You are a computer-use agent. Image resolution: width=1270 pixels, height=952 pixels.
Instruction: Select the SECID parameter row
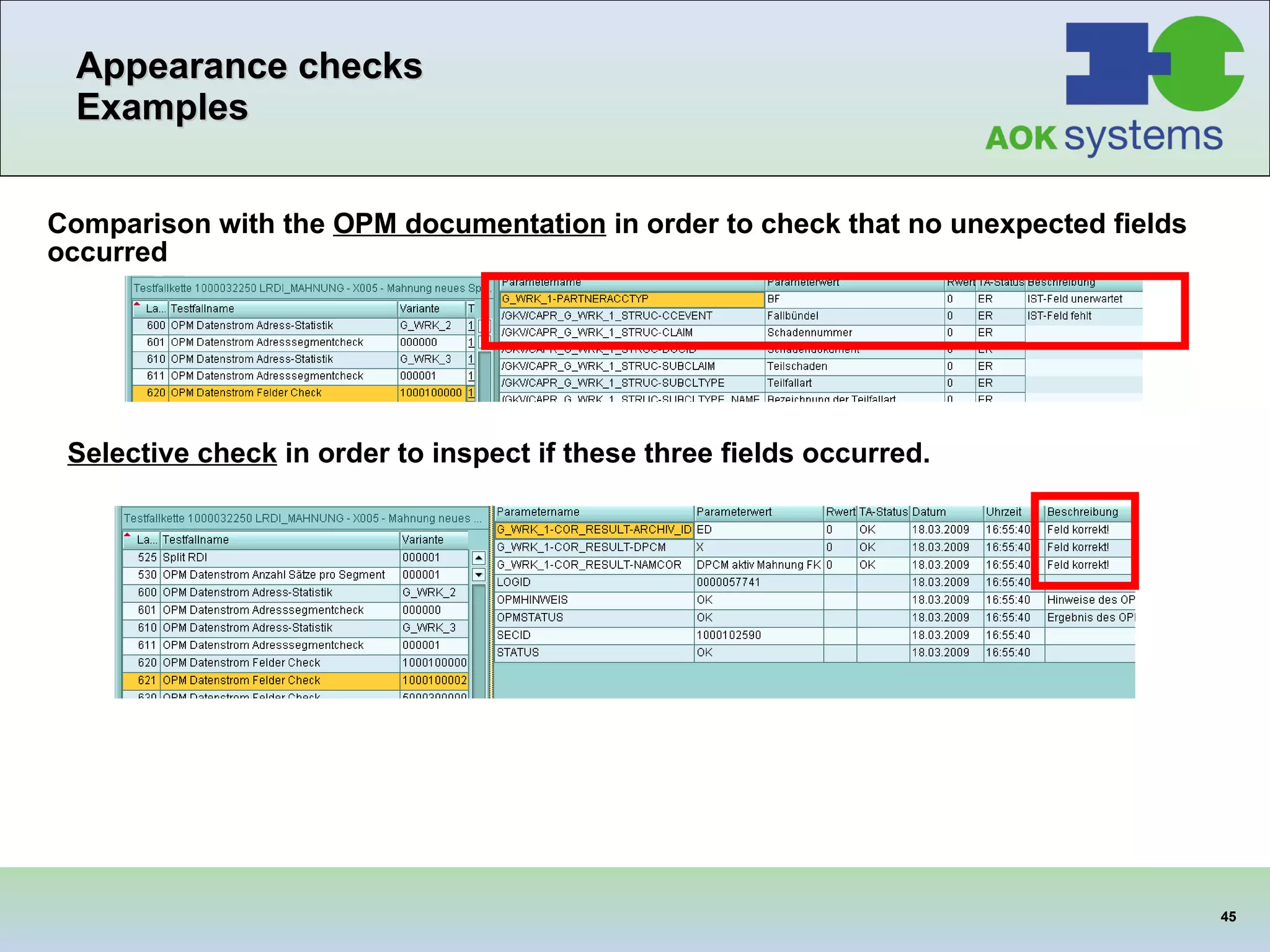(x=815, y=635)
